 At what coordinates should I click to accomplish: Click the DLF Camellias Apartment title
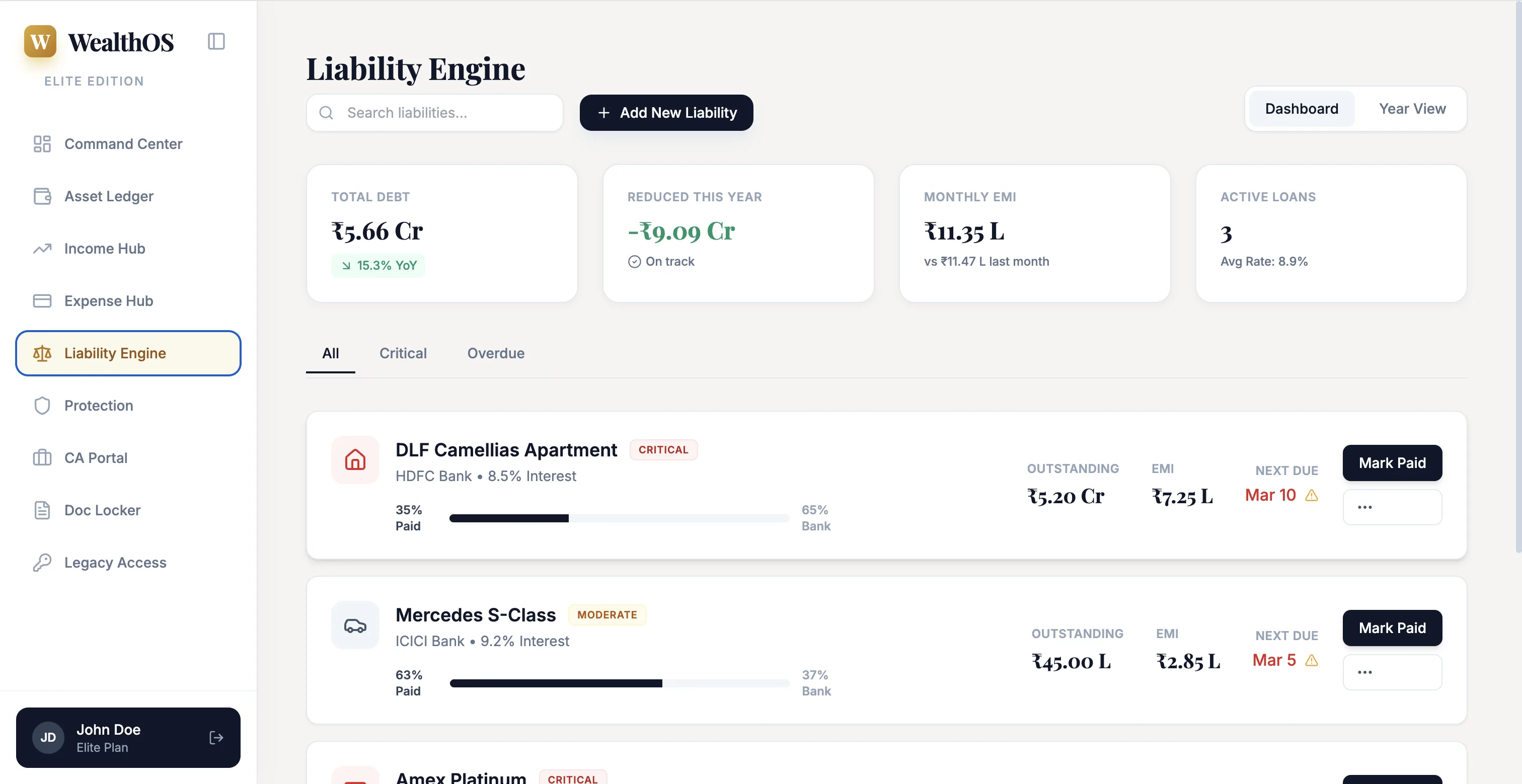pos(506,449)
